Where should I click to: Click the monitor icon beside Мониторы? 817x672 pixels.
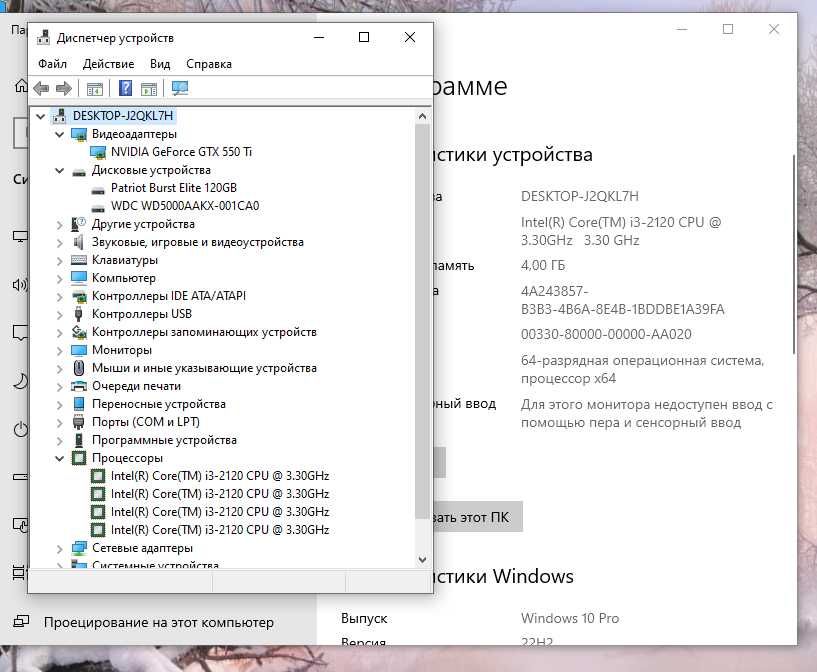coord(79,350)
